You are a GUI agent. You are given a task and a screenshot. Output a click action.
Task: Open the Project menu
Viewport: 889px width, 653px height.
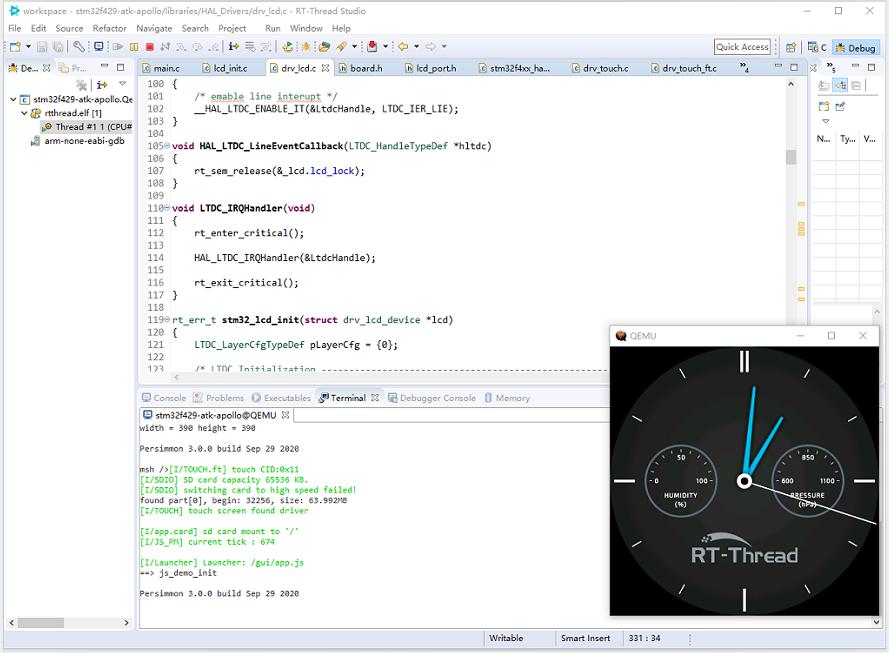point(232,28)
